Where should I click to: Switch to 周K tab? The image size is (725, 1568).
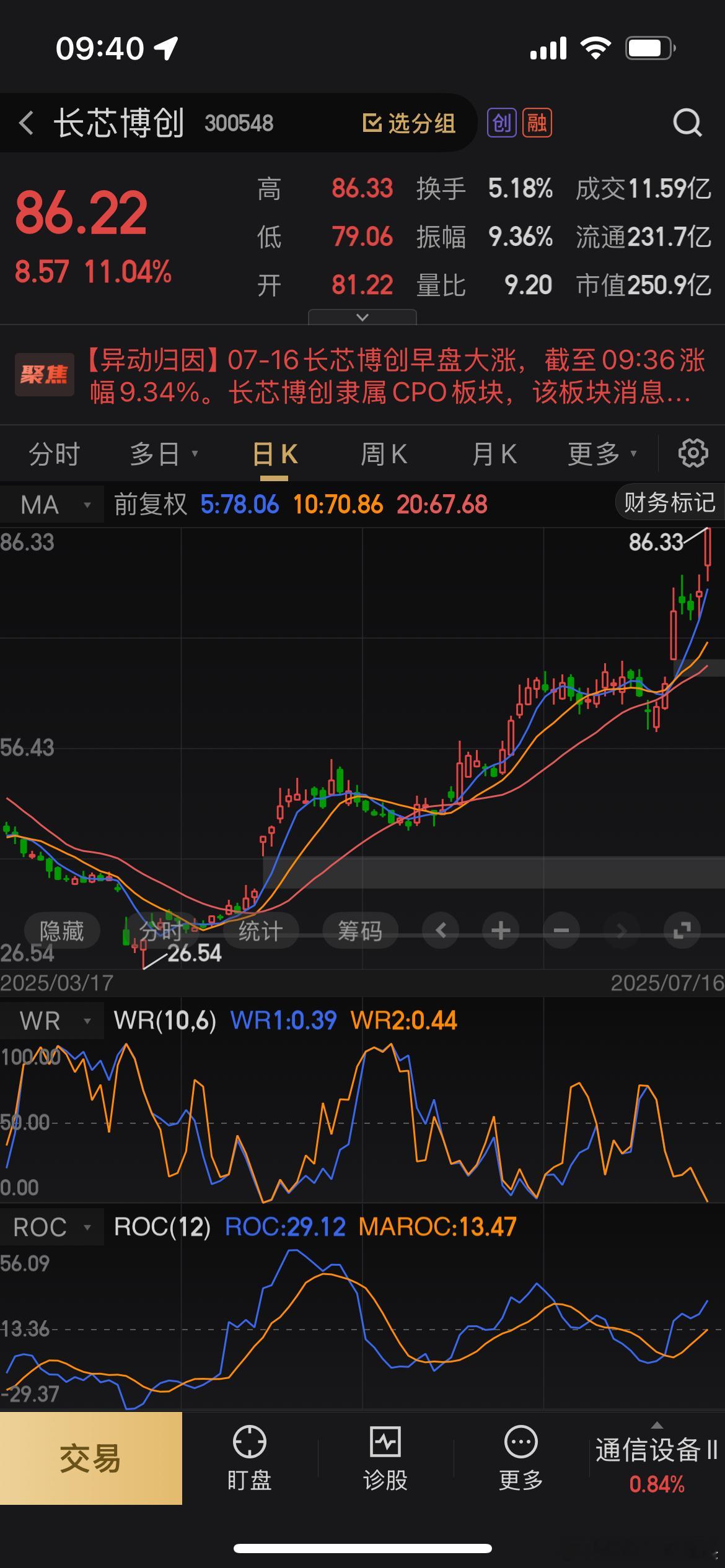384,454
